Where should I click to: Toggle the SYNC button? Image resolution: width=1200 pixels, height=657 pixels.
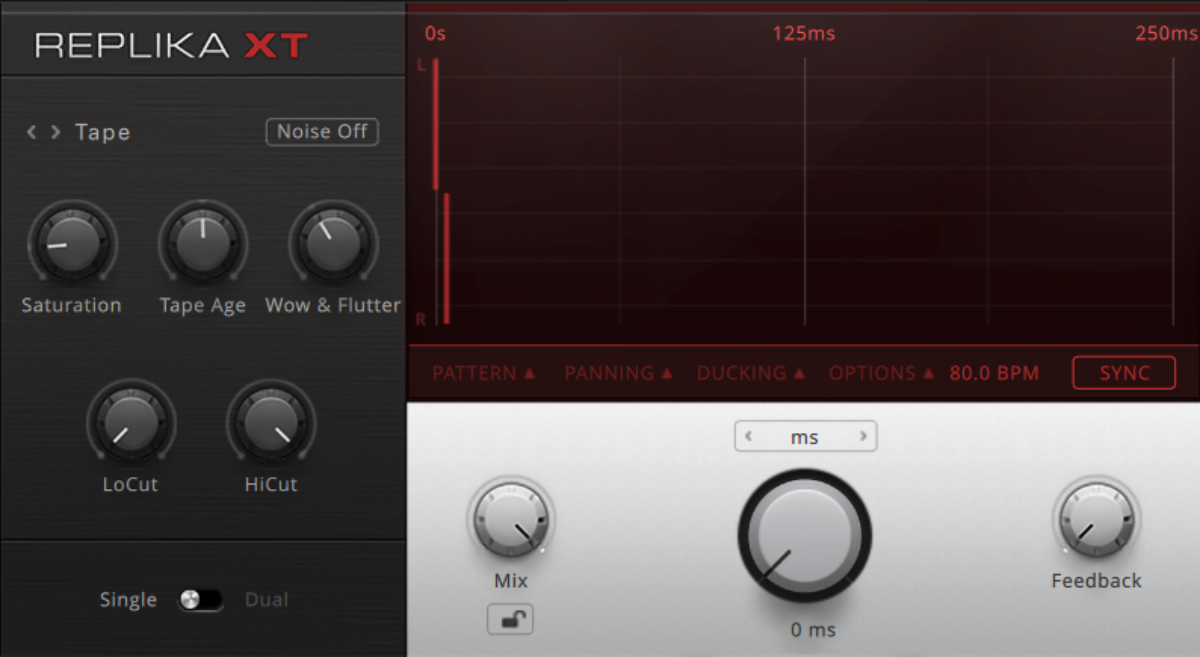[x=1124, y=373]
